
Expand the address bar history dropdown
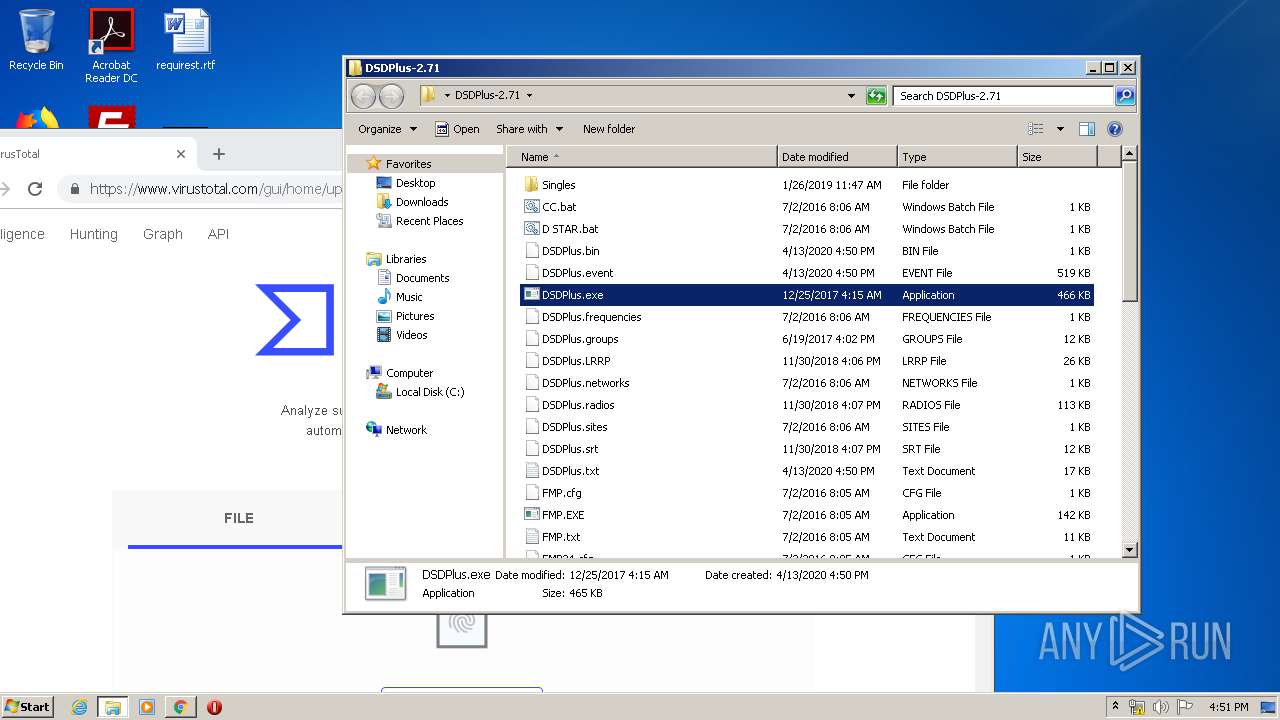tap(851, 96)
